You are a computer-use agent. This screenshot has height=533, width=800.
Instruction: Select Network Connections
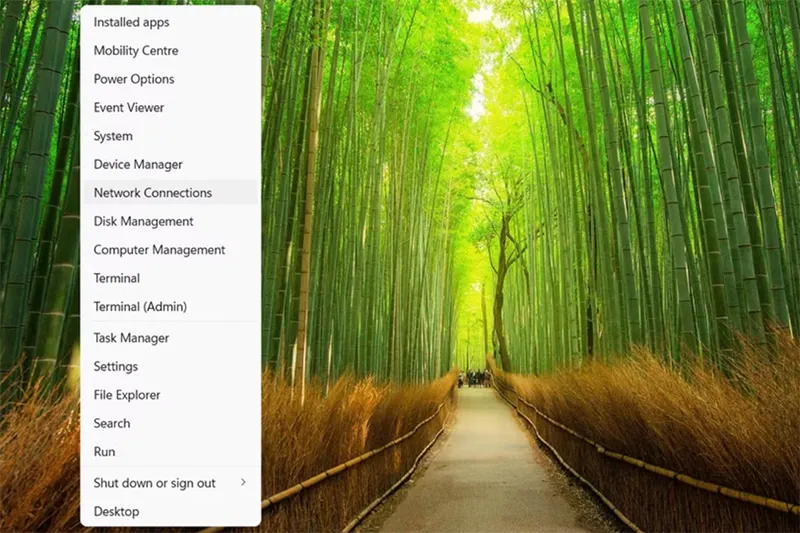(x=170, y=192)
